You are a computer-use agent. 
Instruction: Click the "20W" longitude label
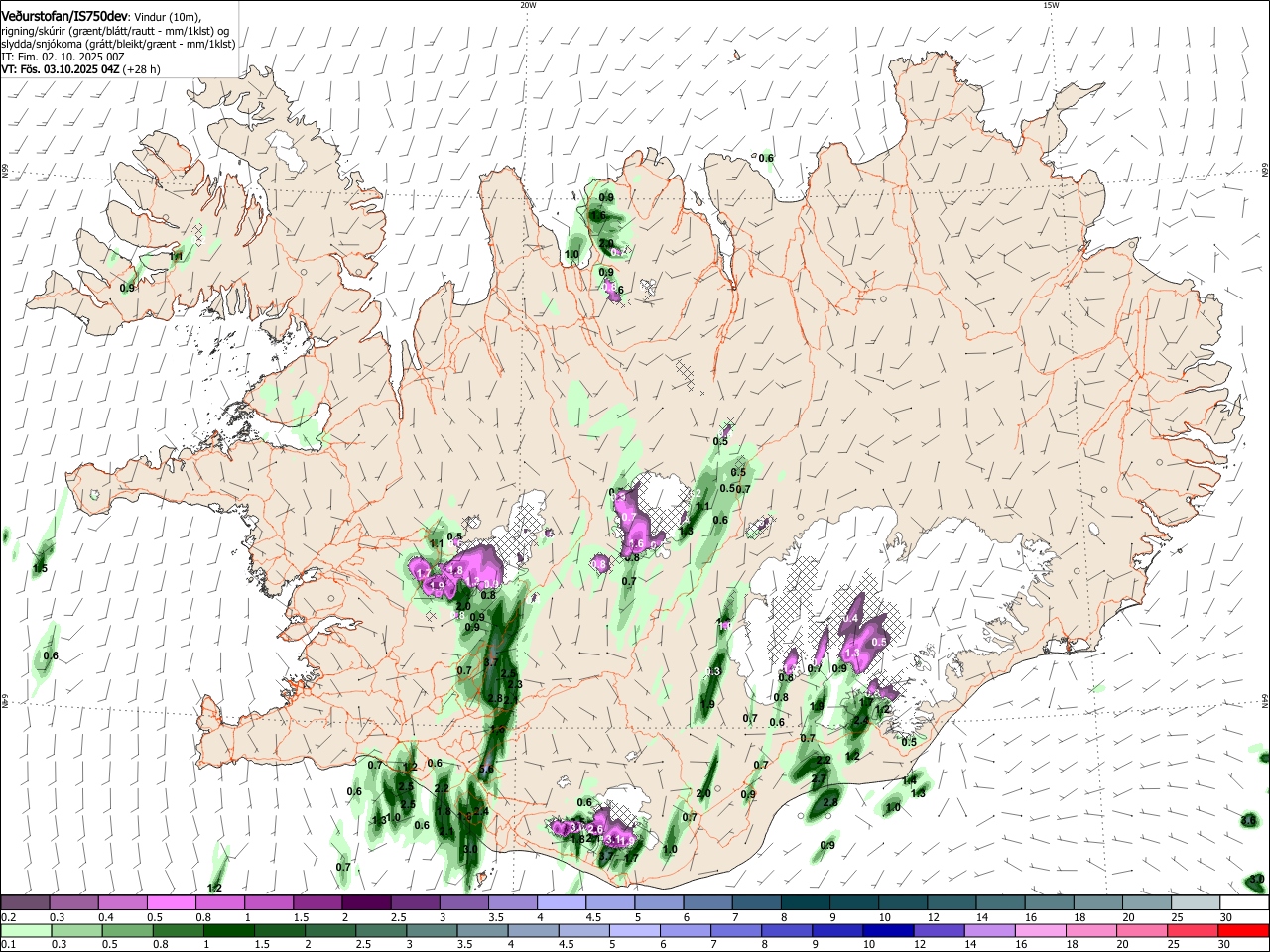tap(528, 5)
